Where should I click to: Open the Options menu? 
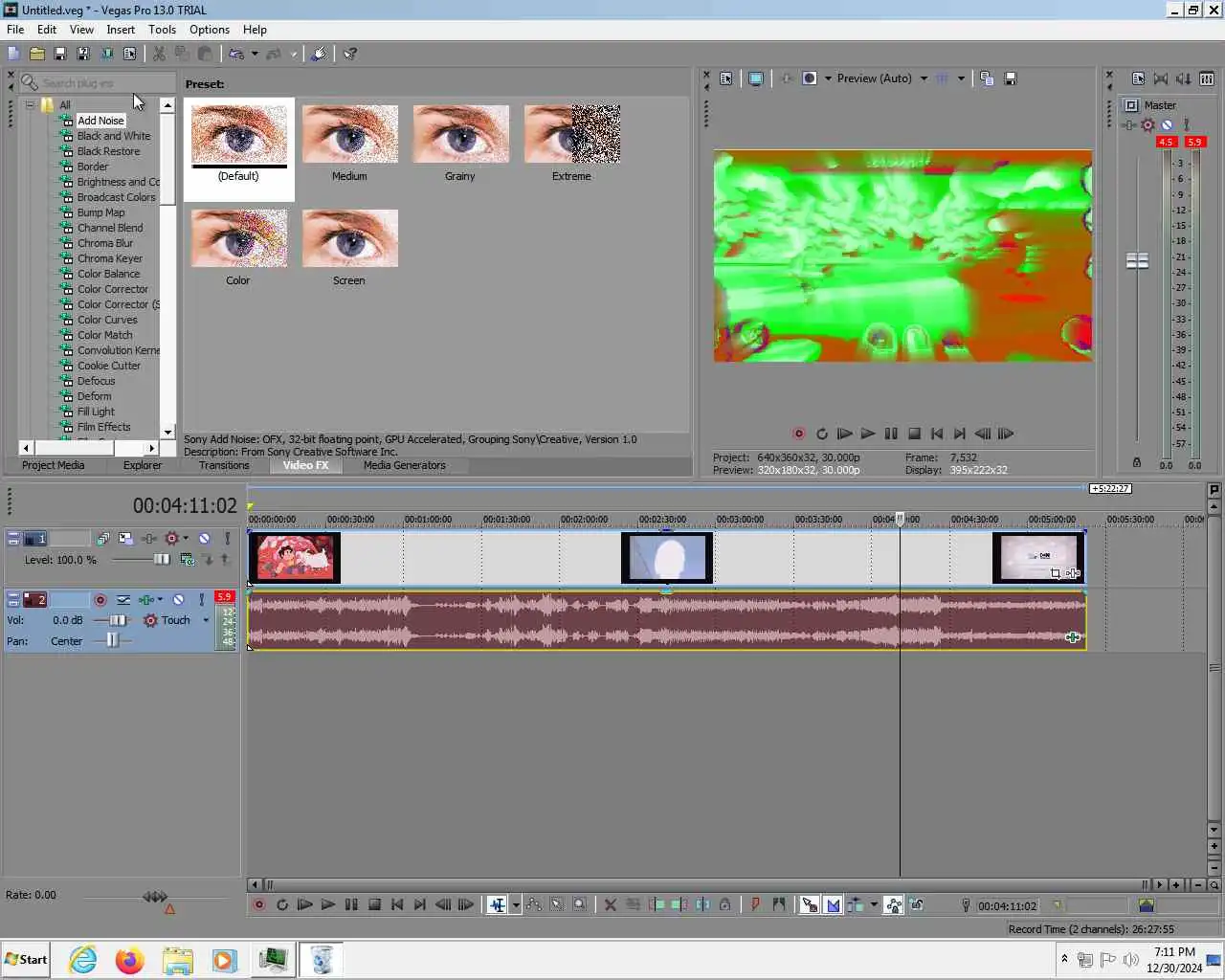click(209, 30)
